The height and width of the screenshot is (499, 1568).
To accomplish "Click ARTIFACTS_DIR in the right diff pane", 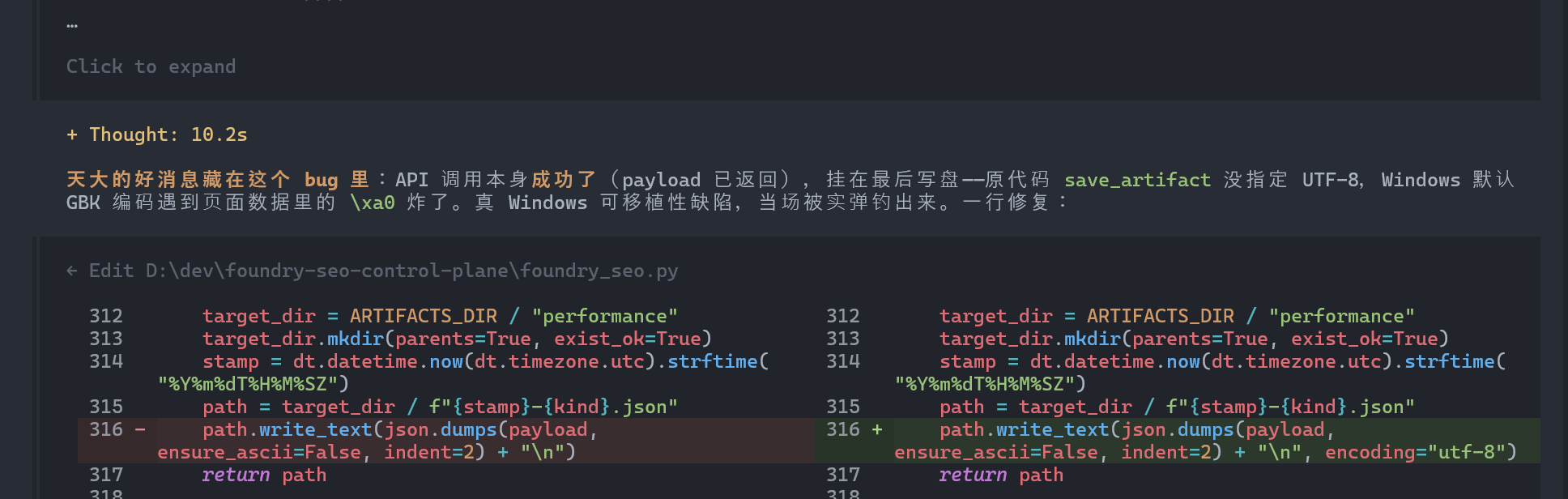I will coord(1160,316).
